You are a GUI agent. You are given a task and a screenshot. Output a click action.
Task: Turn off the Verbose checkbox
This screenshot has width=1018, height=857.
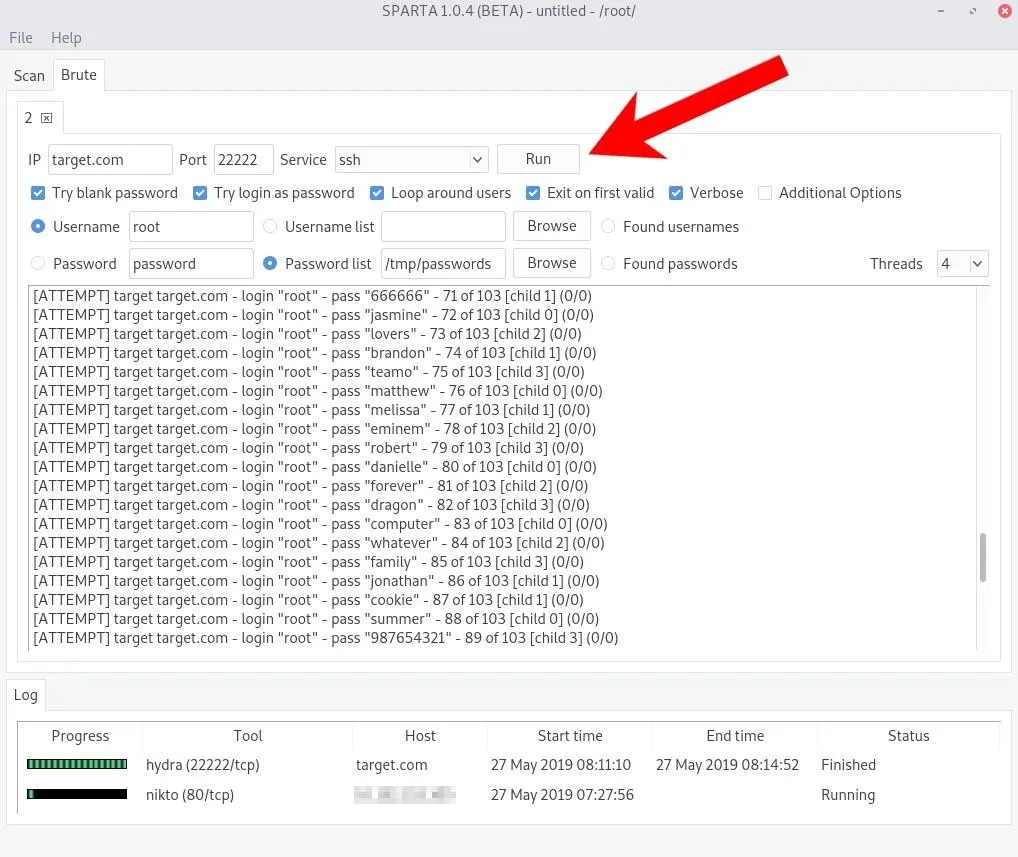(676, 193)
